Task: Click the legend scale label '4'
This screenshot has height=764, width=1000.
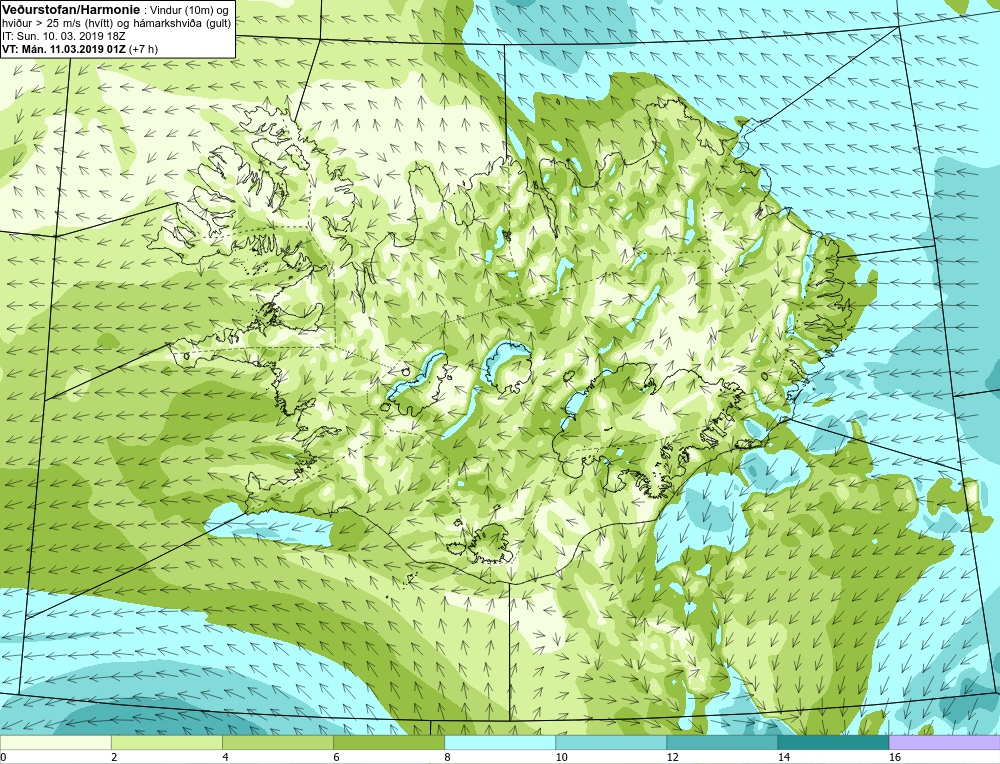Action: [x=226, y=757]
